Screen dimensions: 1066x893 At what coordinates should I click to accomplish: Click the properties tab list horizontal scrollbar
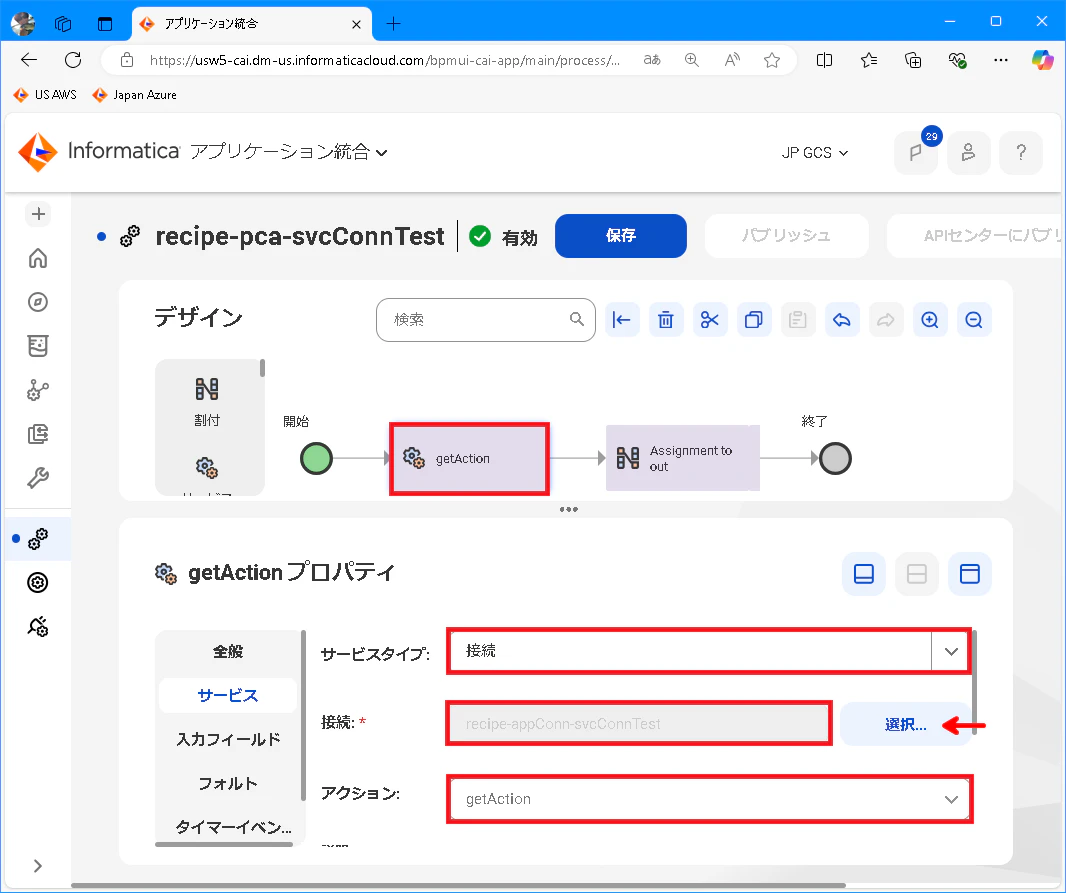coord(224,845)
